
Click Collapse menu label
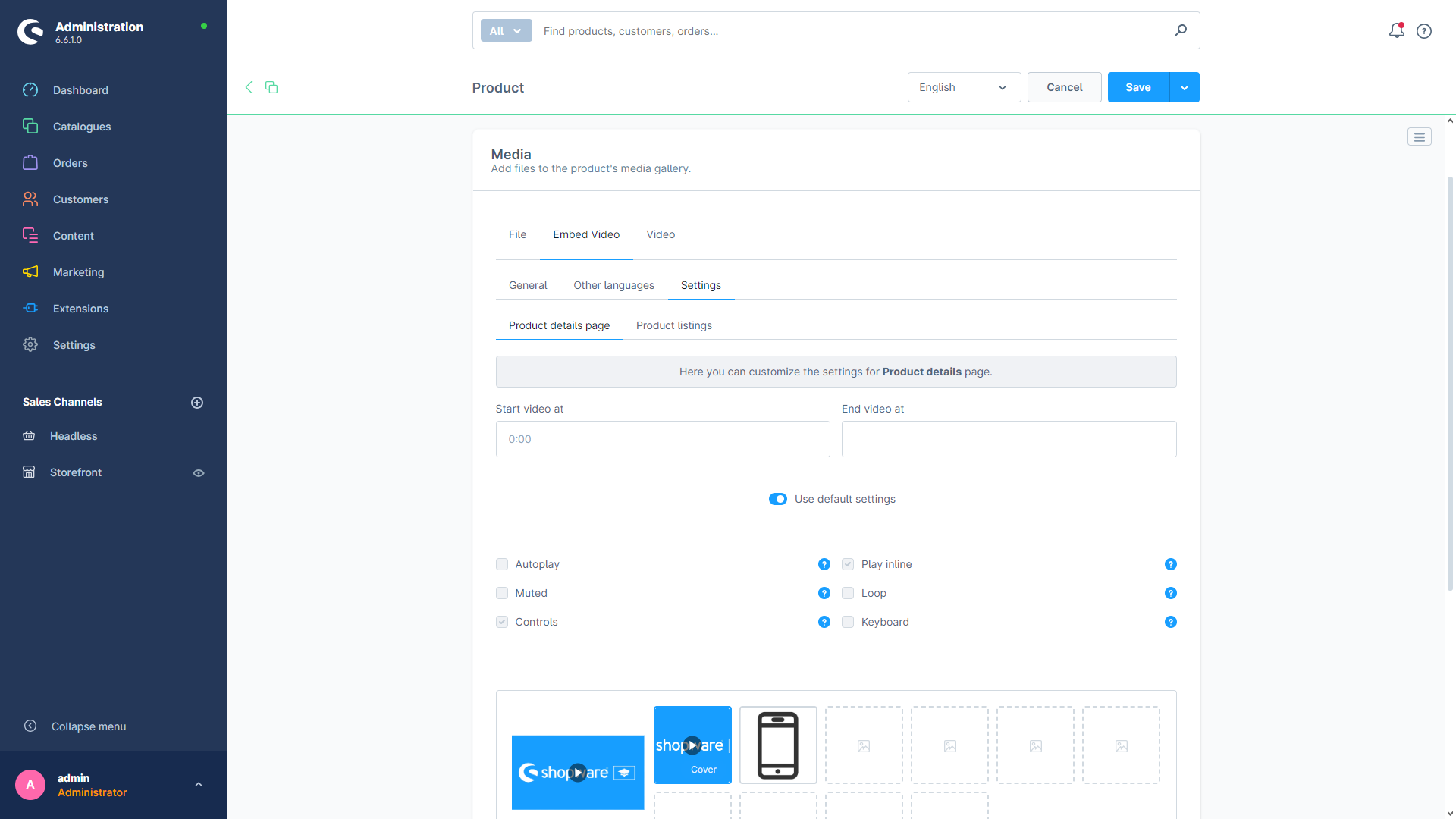click(89, 726)
